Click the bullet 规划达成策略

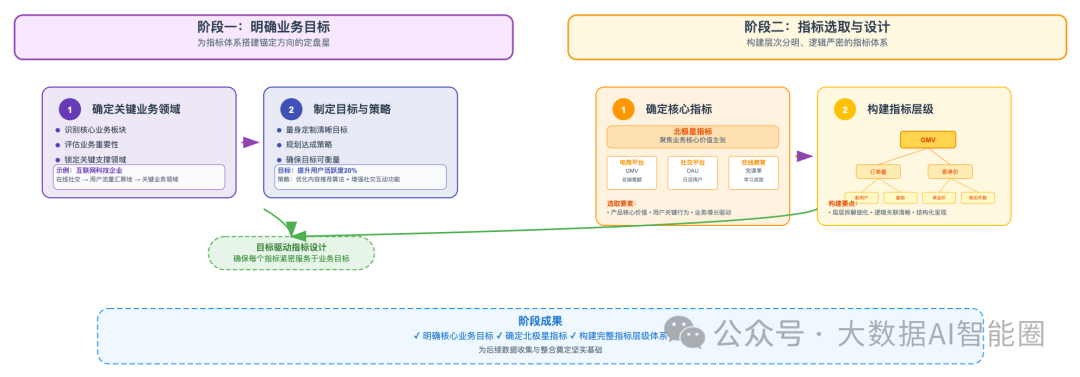click(x=309, y=145)
